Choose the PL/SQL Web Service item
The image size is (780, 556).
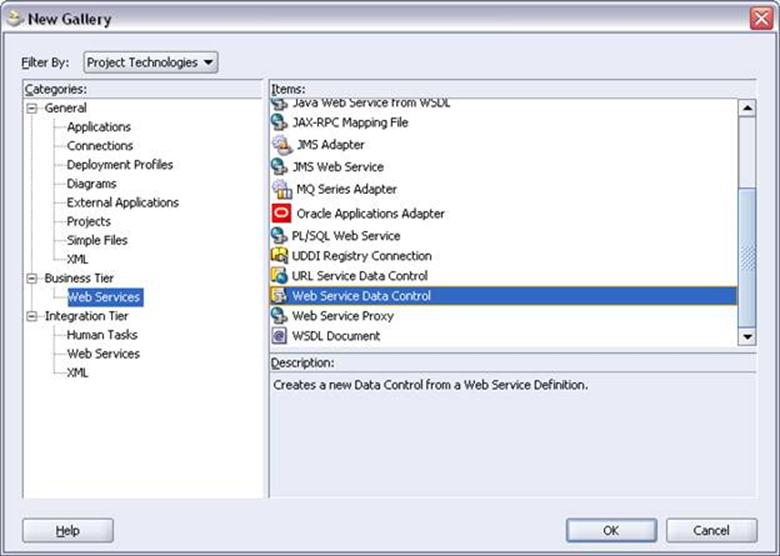coord(346,236)
